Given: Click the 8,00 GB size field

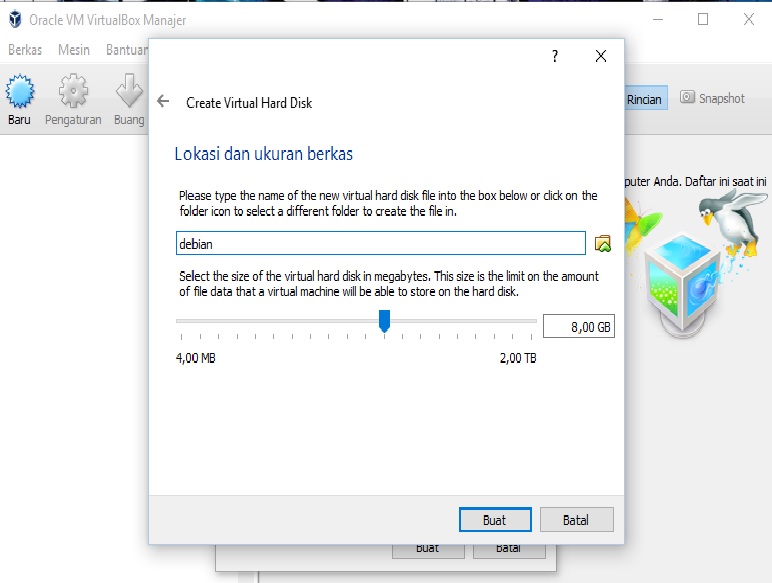Looking at the screenshot, I should [579, 326].
